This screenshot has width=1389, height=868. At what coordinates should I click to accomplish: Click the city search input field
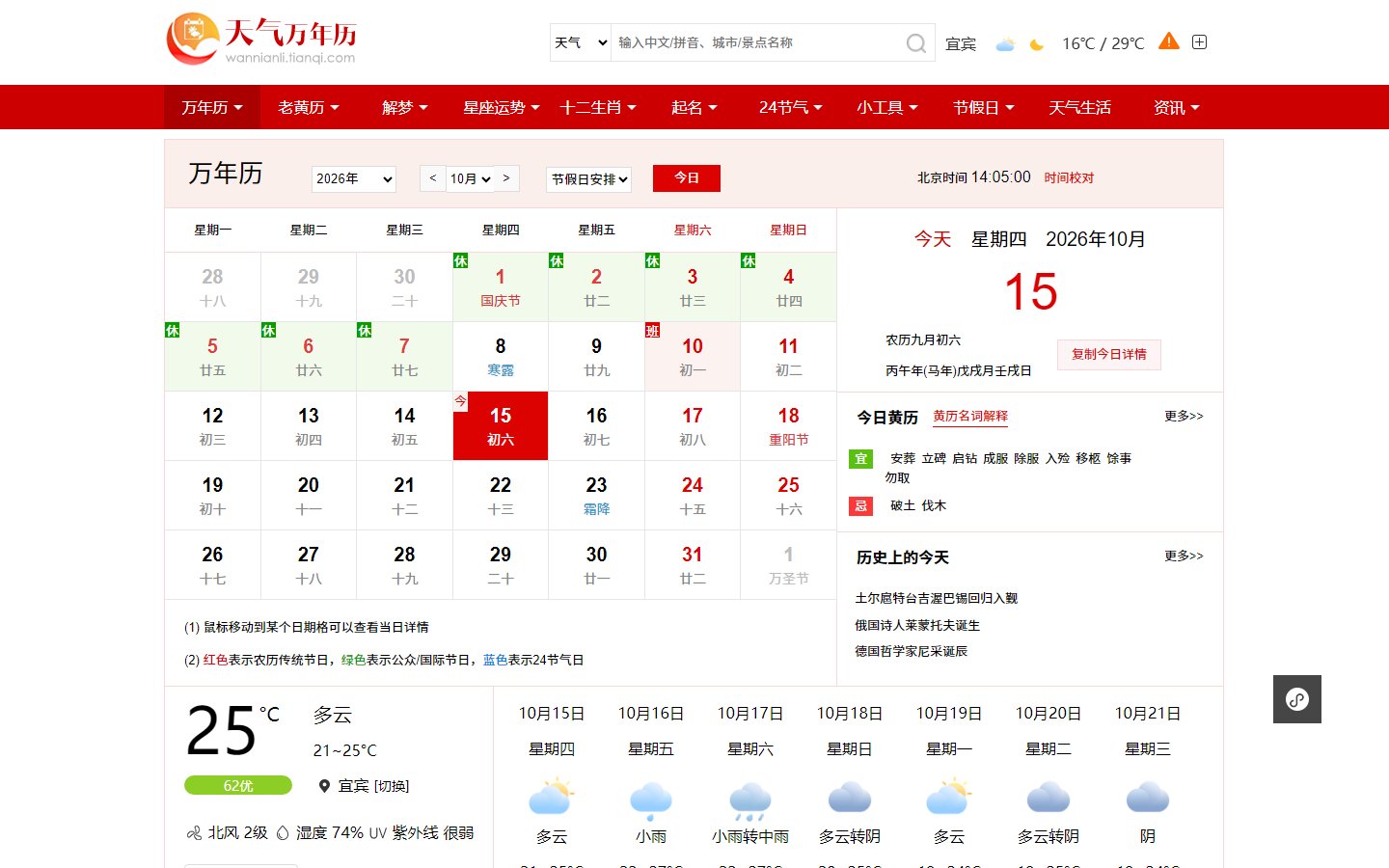(x=756, y=42)
